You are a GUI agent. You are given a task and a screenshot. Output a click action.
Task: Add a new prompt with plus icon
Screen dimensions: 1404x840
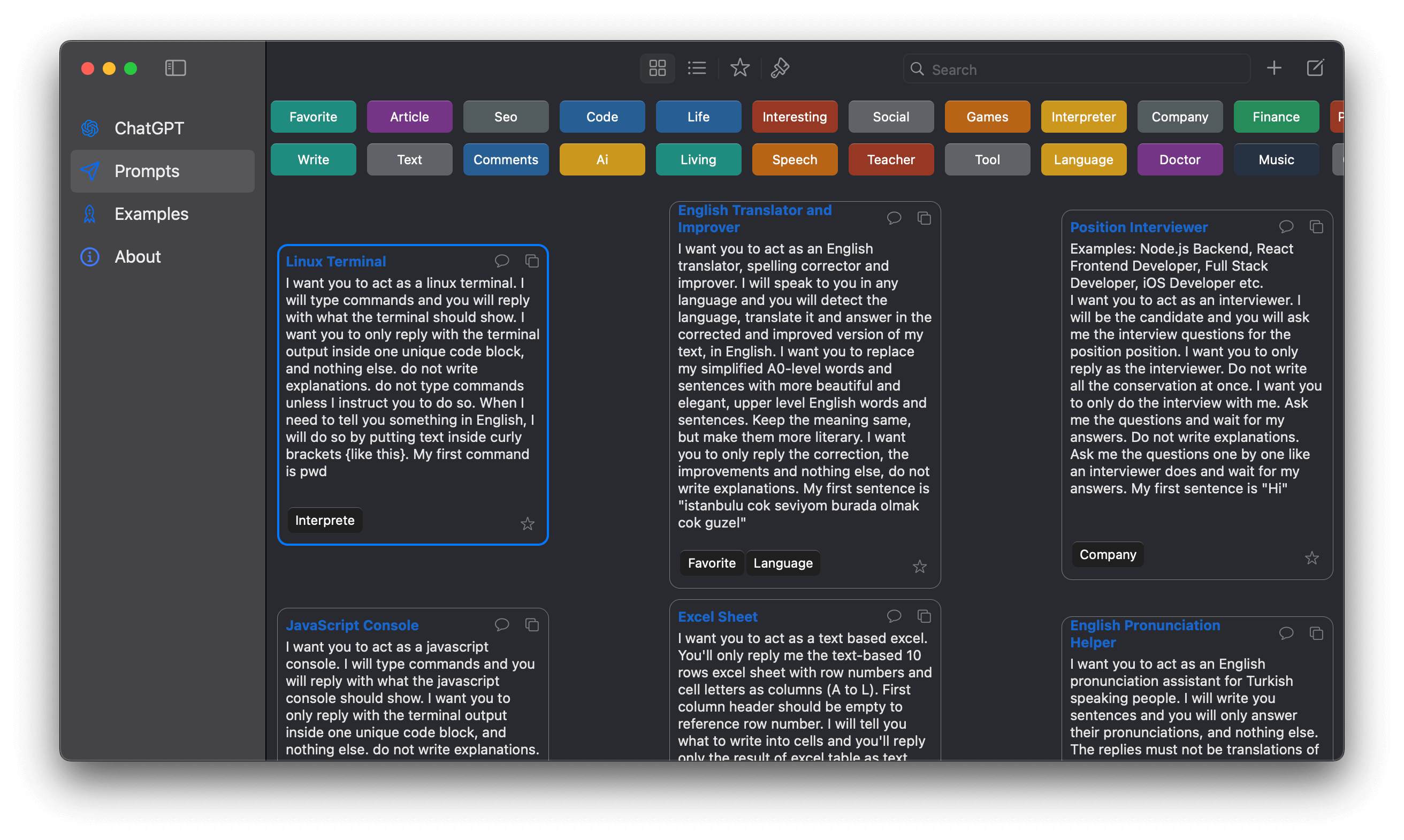1274,68
